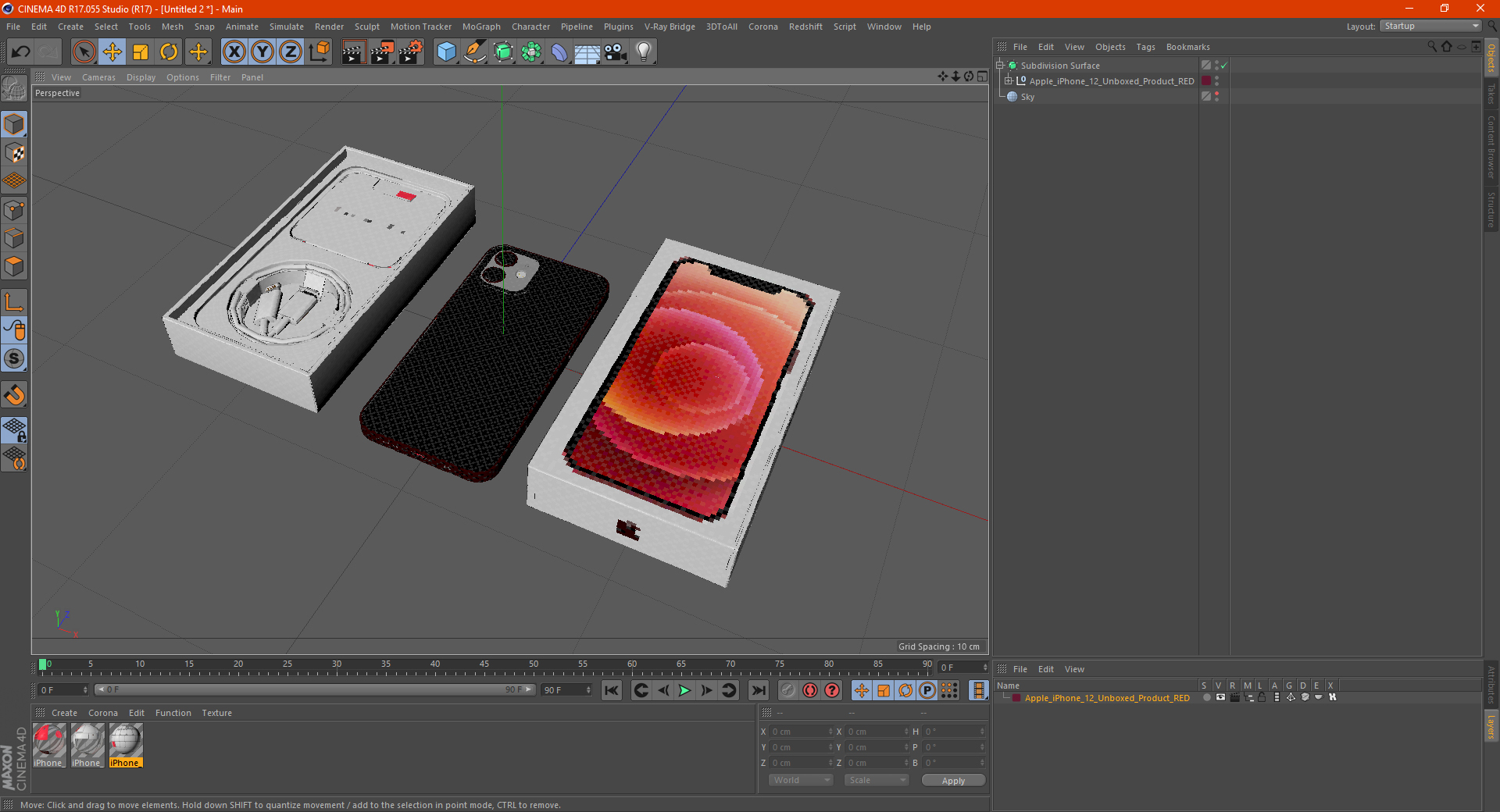
Task: Click red layer swatch of iPhone object
Action: click(x=1206, y=81)
